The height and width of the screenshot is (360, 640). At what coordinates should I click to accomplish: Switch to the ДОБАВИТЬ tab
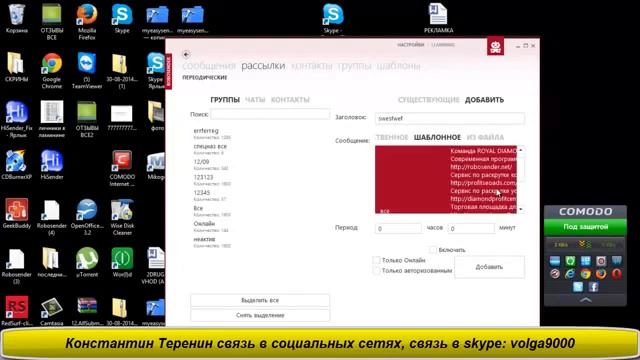tap(484, 100)
